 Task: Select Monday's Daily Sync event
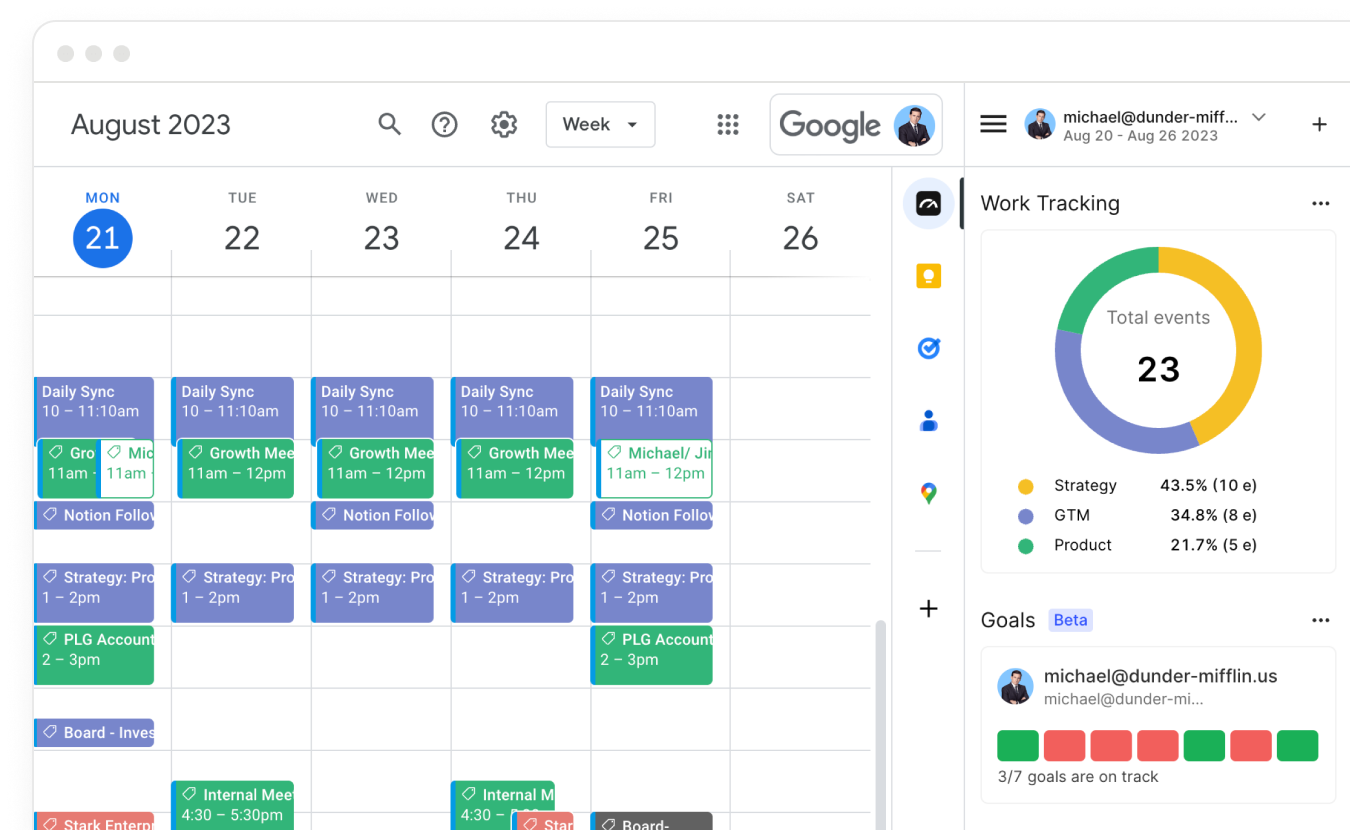point(93,405)
